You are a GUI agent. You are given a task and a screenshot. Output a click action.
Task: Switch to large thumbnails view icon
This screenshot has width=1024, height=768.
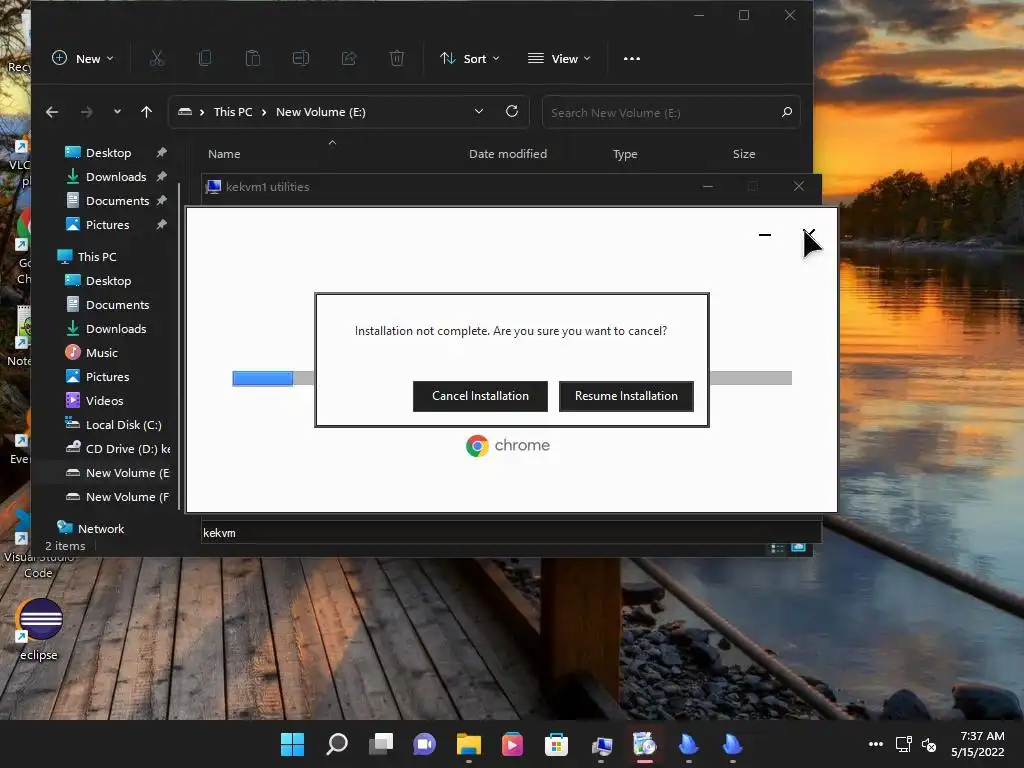click(x=798, y=548)
